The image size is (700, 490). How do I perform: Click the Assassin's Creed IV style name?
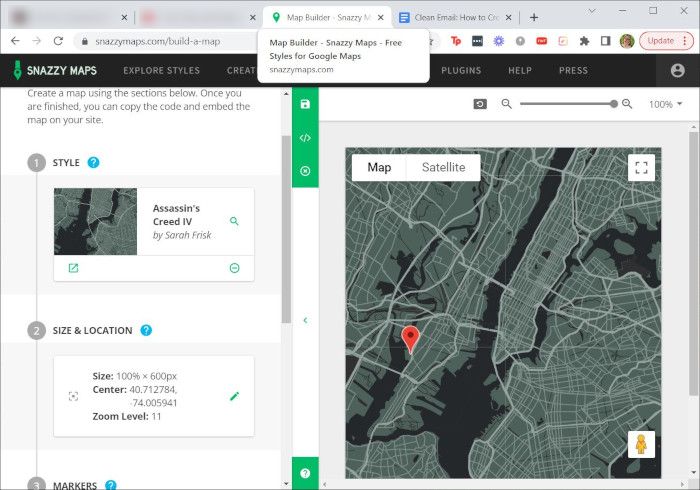176,215
